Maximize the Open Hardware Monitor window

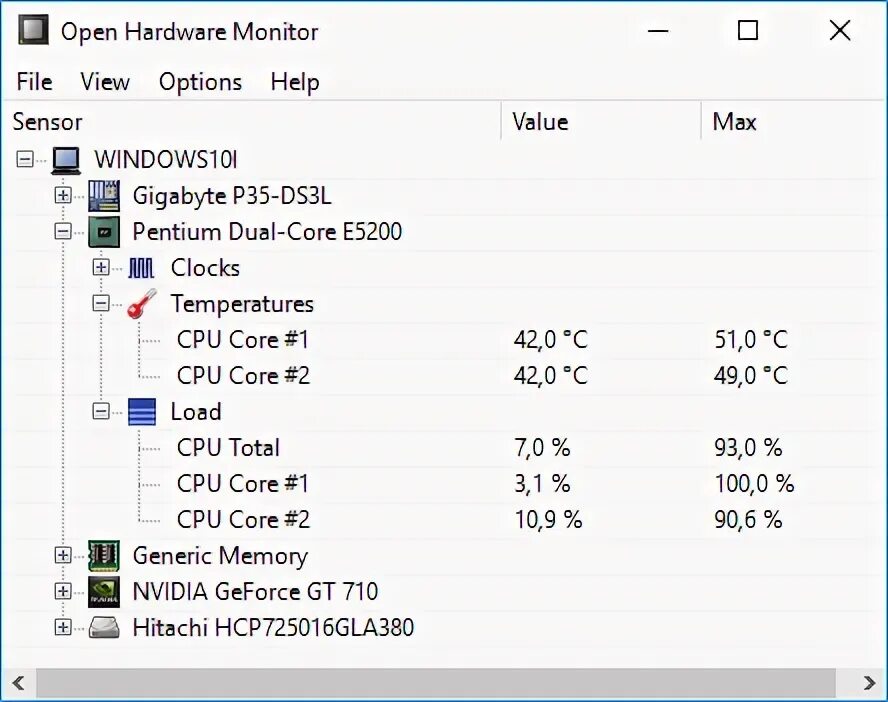(748, 30)
